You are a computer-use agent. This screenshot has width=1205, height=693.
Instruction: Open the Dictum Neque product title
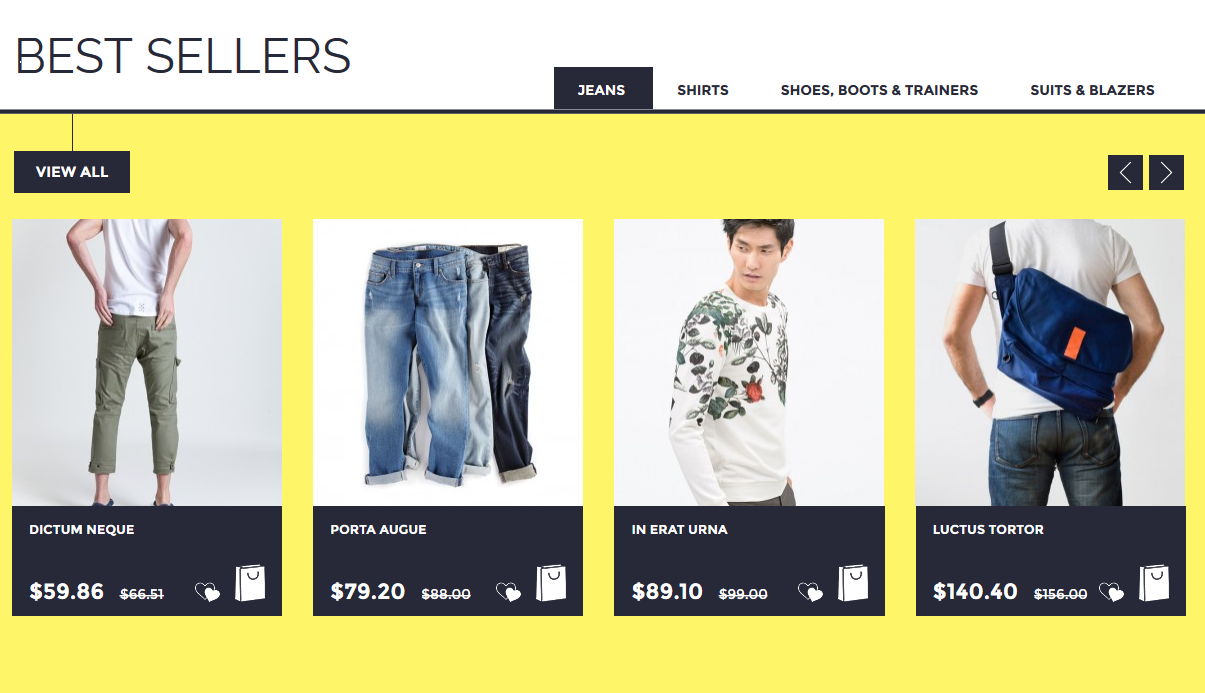tap(82, 529)
